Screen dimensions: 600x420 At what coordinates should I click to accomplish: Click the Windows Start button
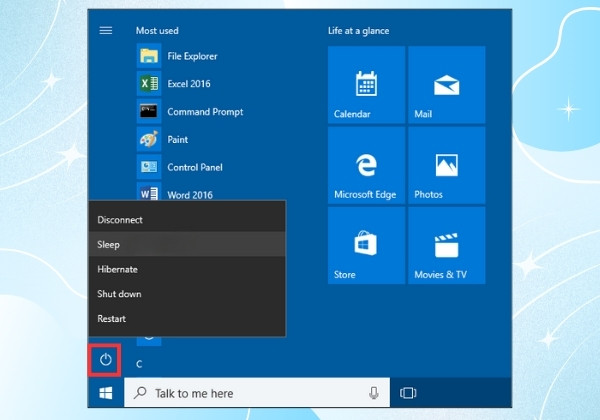pos(106,393)
